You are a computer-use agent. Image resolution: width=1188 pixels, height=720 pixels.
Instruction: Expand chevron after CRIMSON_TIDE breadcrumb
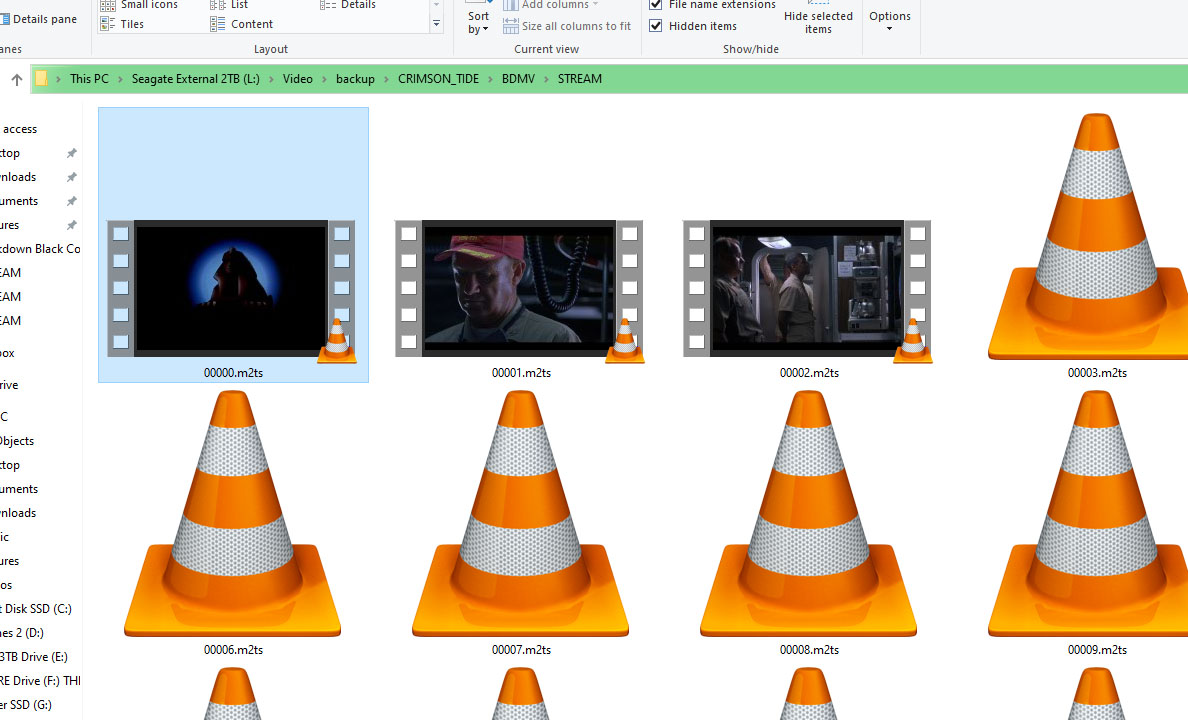click(x=491, y=79)
